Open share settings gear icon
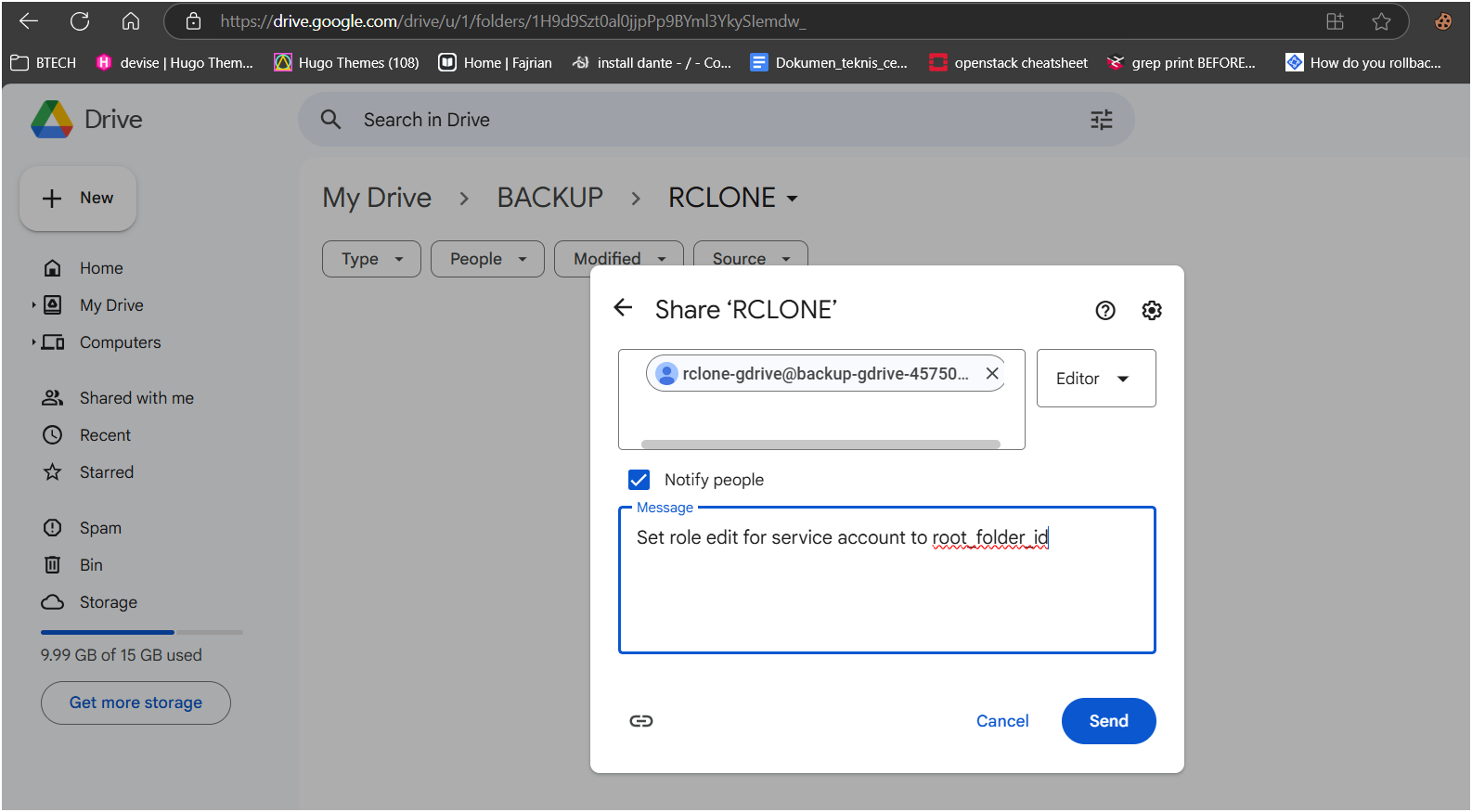This screenshot has height=812, width=1472. click(x=1152, y=311)
